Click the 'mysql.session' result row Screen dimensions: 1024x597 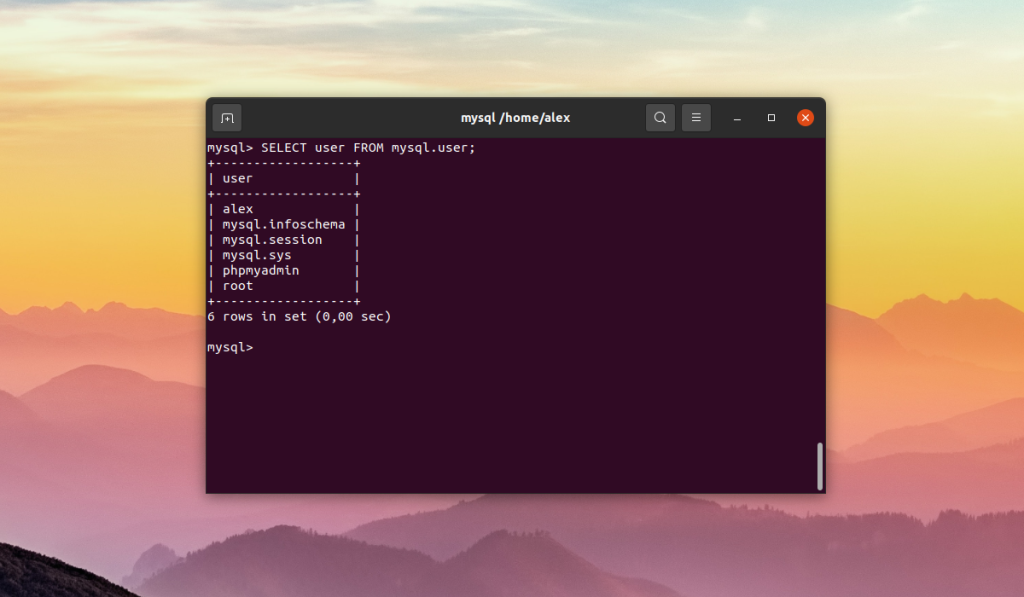point(283,240)
